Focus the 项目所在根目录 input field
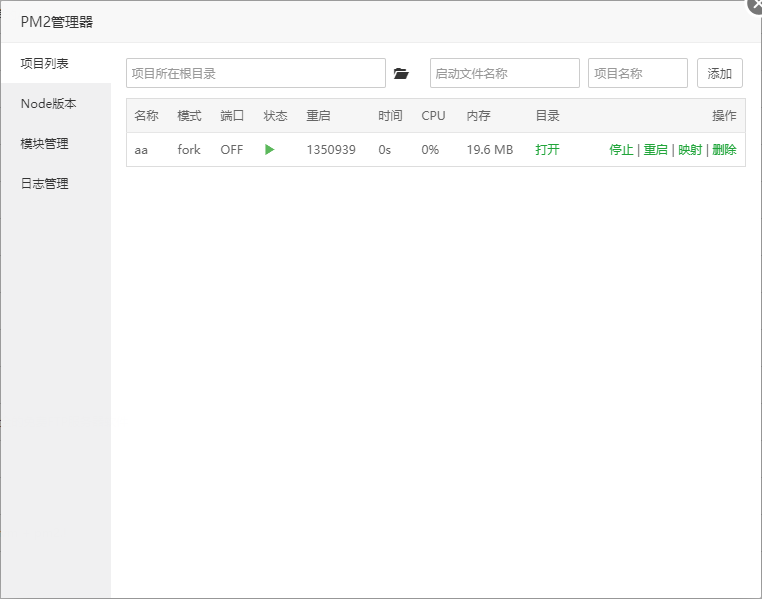The width and height of the screenshot is (762, 599). point(255,73)
